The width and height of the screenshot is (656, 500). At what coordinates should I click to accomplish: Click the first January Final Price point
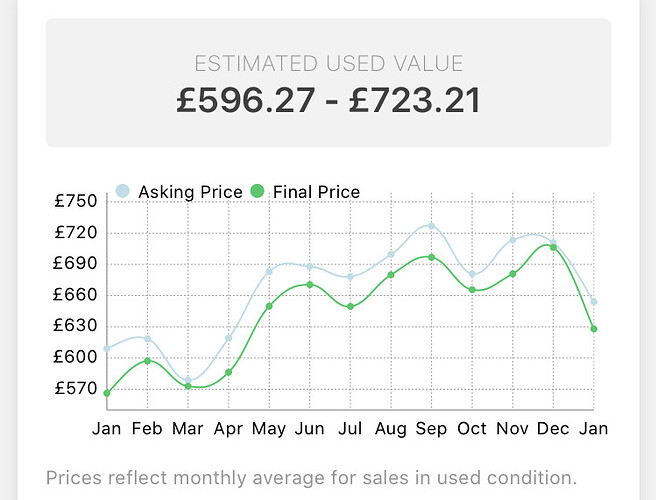pyautogui.click(x=107, y=393)
